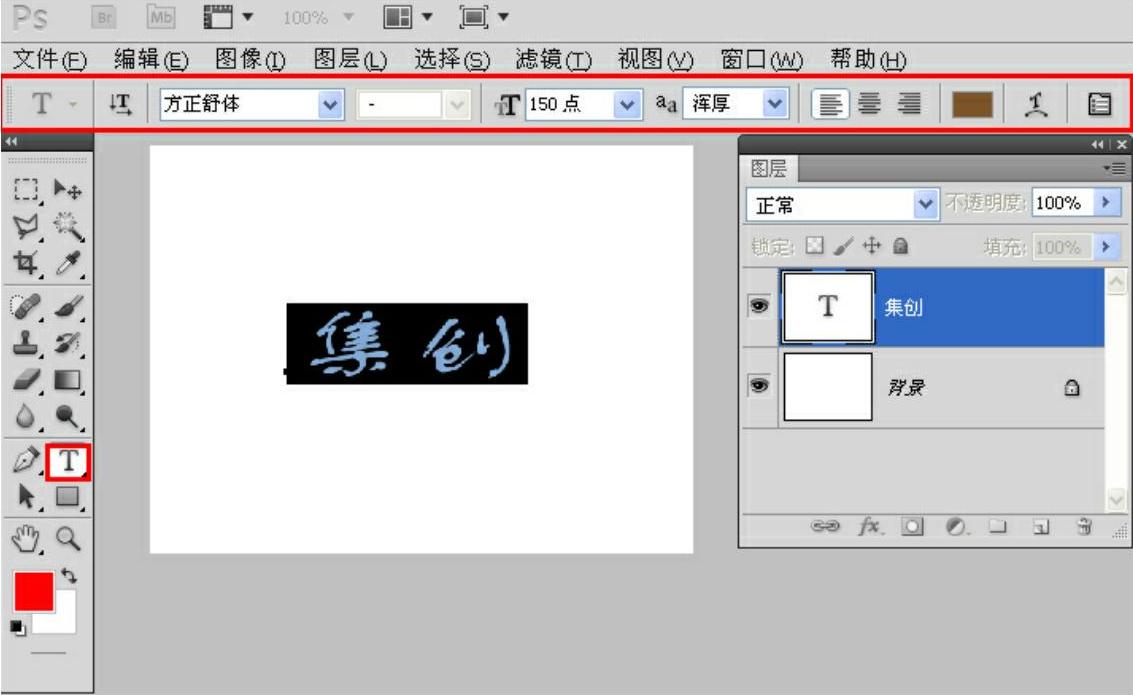The height and width of the screenshot is (695, 1133).
Task: Select the Pen tool
Action: [26, 461]
